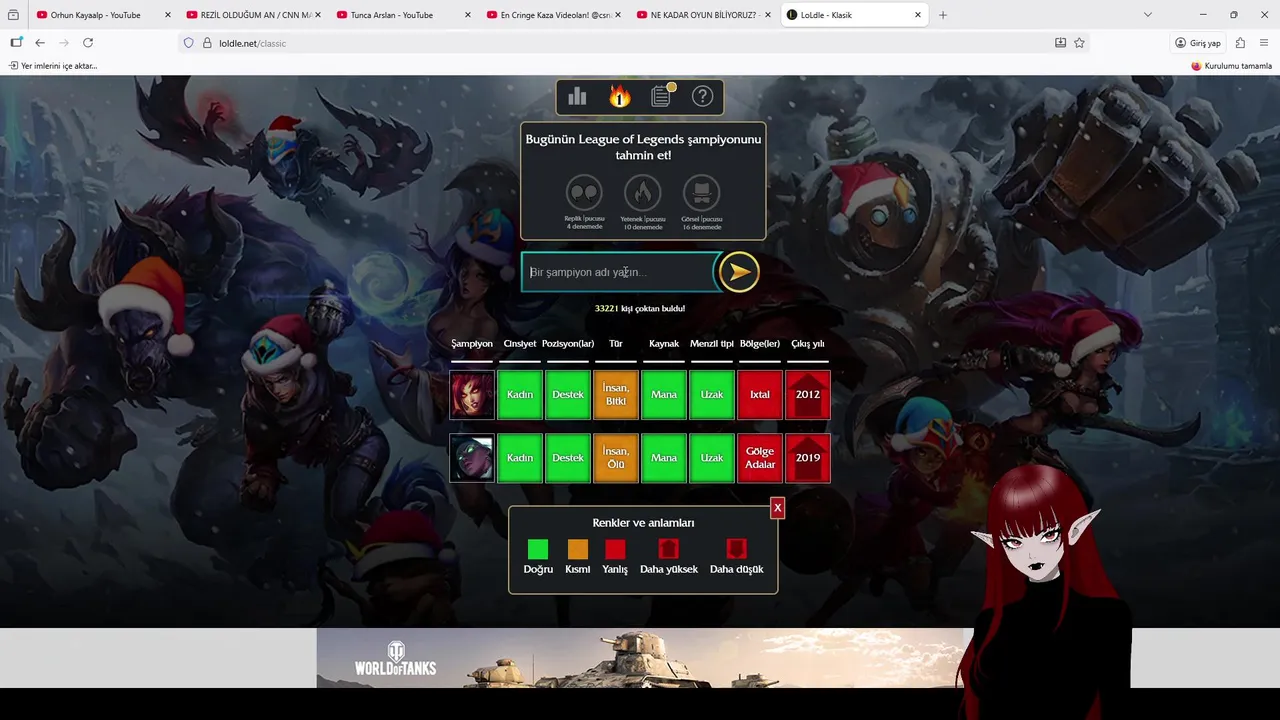Click the Bölge(ler) column header

click(x=760, y=344)
